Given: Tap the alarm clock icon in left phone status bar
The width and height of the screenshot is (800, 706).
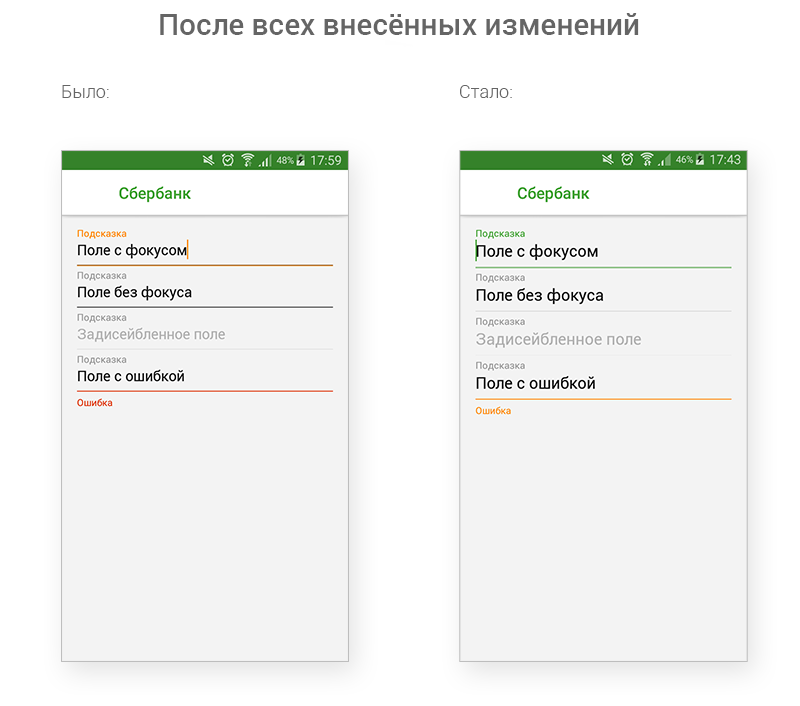Looking at the screenshot, I should tap(228, 160).
